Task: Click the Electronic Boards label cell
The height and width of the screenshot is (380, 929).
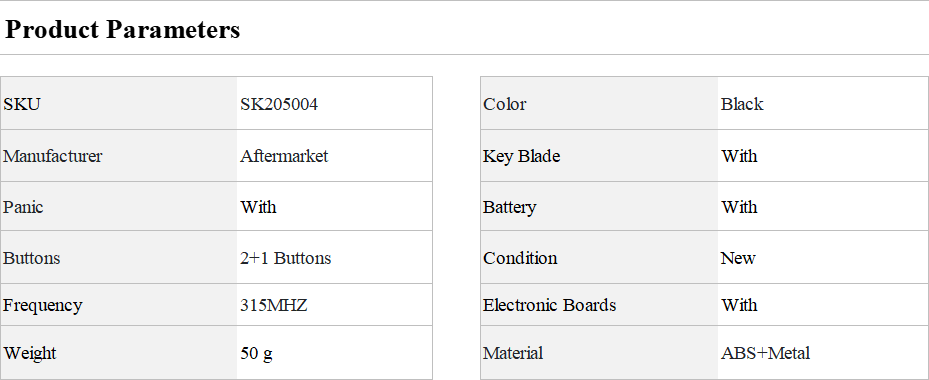Action: tap(599, 305)
